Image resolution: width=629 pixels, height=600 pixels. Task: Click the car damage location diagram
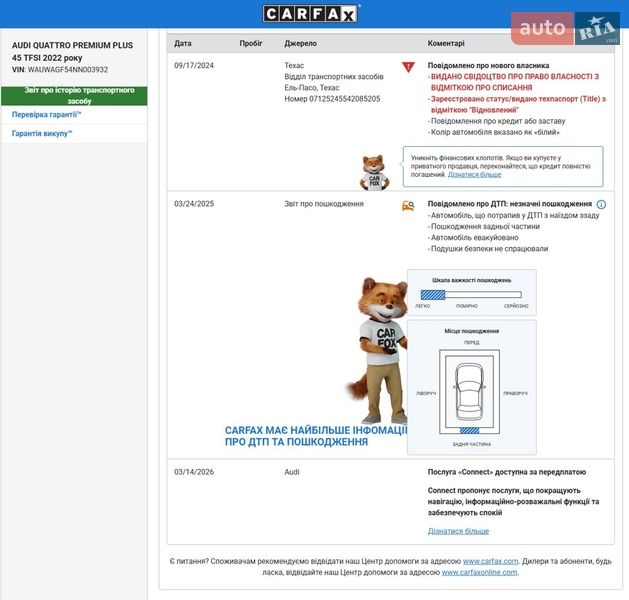click(x=469, y=391)
